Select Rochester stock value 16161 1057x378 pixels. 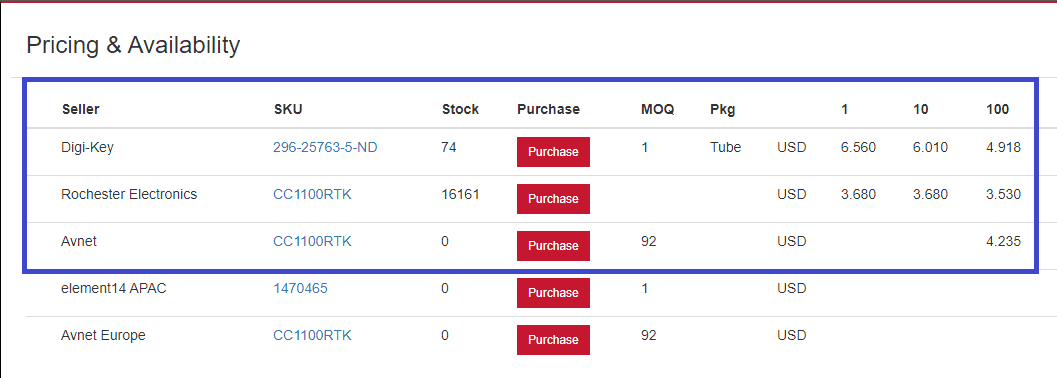point(460,195)
